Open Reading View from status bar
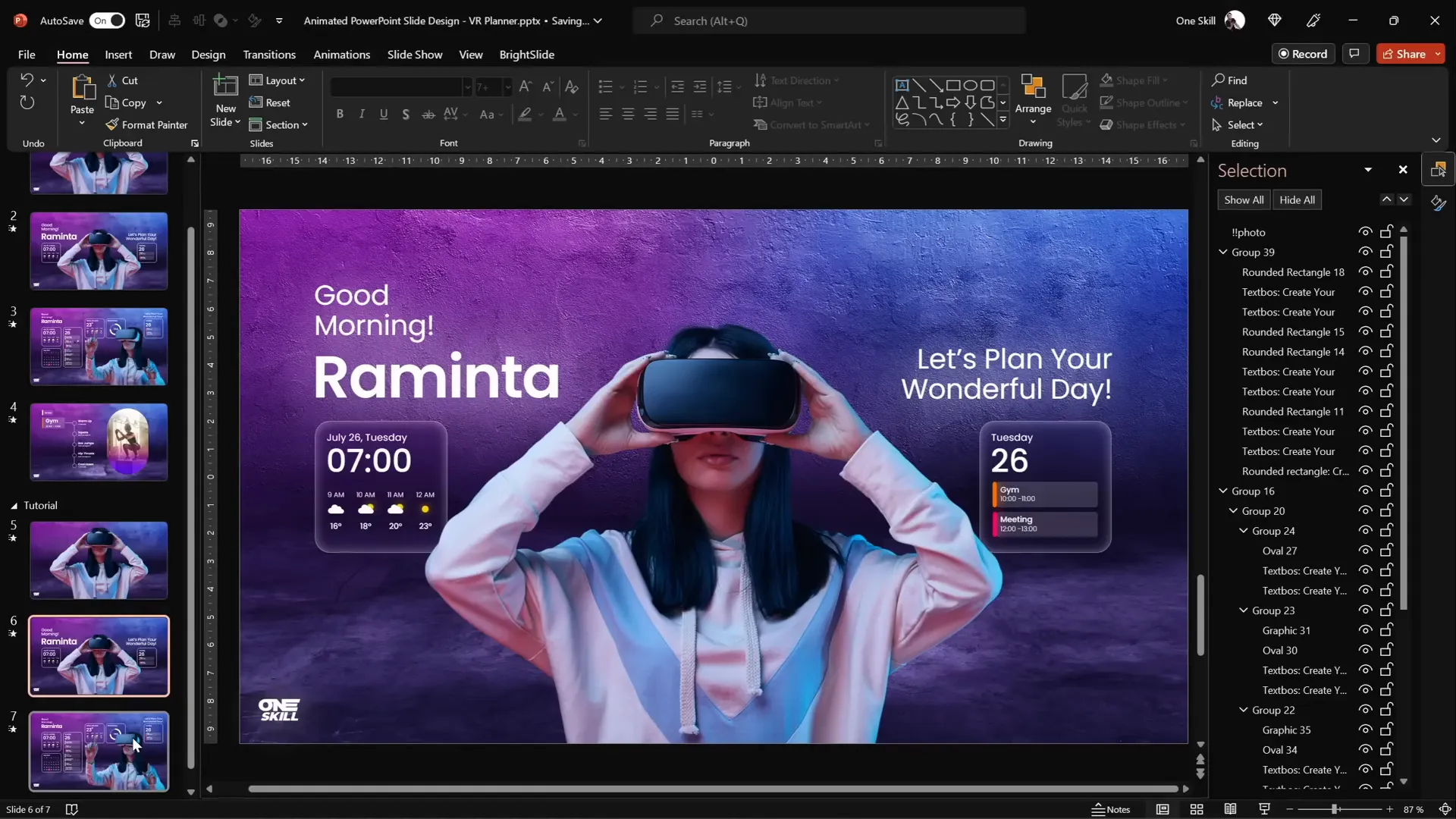The width and height of the screenshot is (1456, 819). tap(1230, 810)
